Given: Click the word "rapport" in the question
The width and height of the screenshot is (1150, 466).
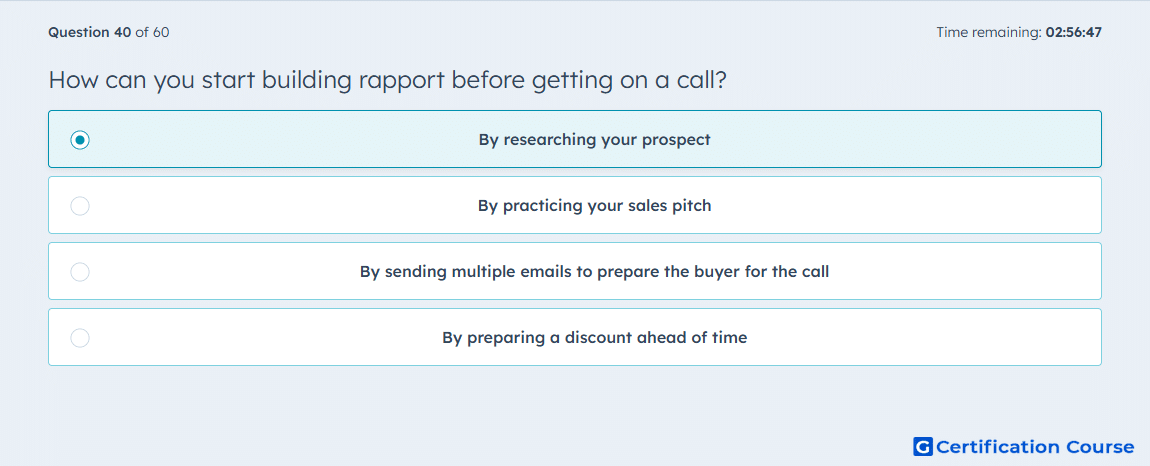Looking at the screenshot, I should [403, 81].
